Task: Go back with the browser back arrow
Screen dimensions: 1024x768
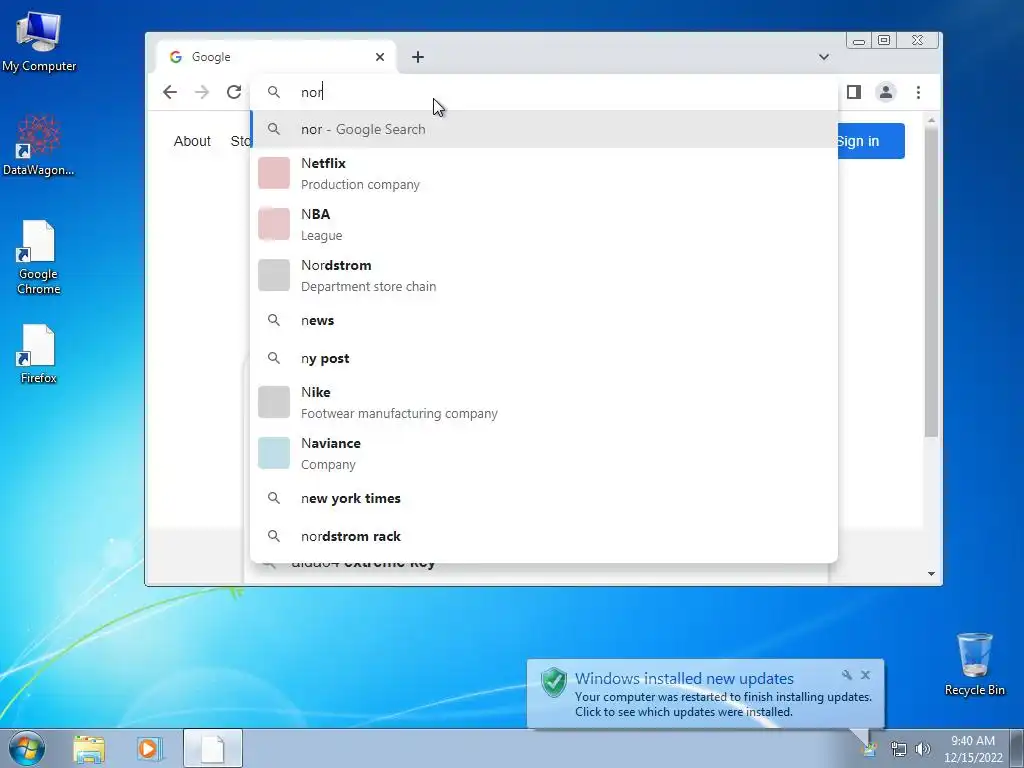Action: 170,92
